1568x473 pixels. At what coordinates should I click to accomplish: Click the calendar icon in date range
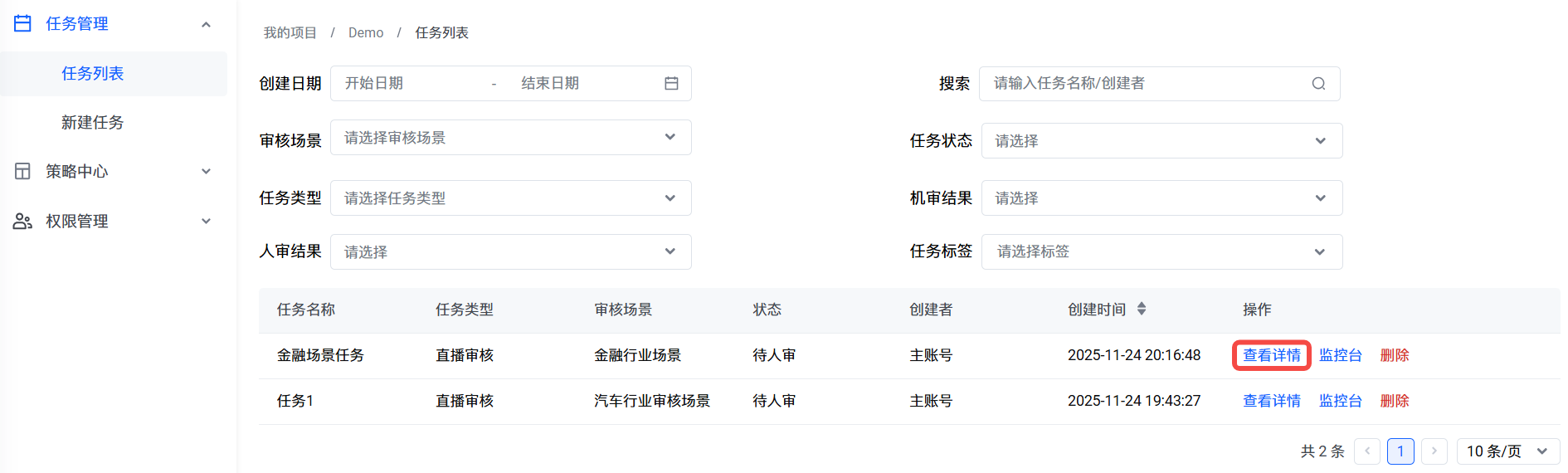(x=671, y=83)
